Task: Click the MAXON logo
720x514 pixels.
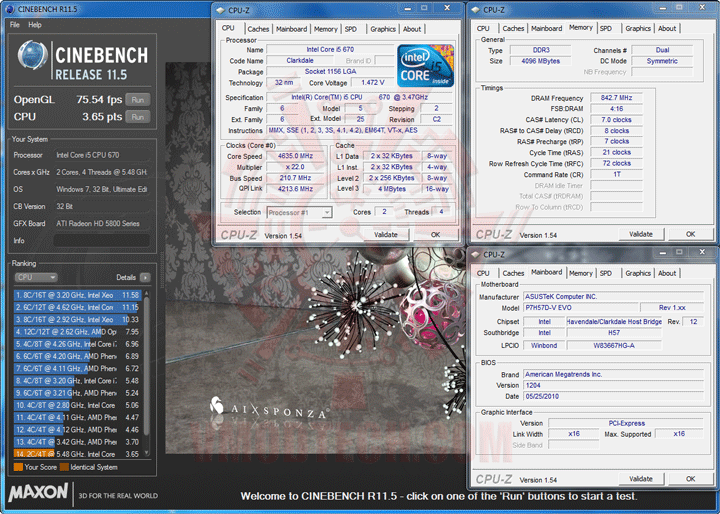Action: click(x=38, y=492)
